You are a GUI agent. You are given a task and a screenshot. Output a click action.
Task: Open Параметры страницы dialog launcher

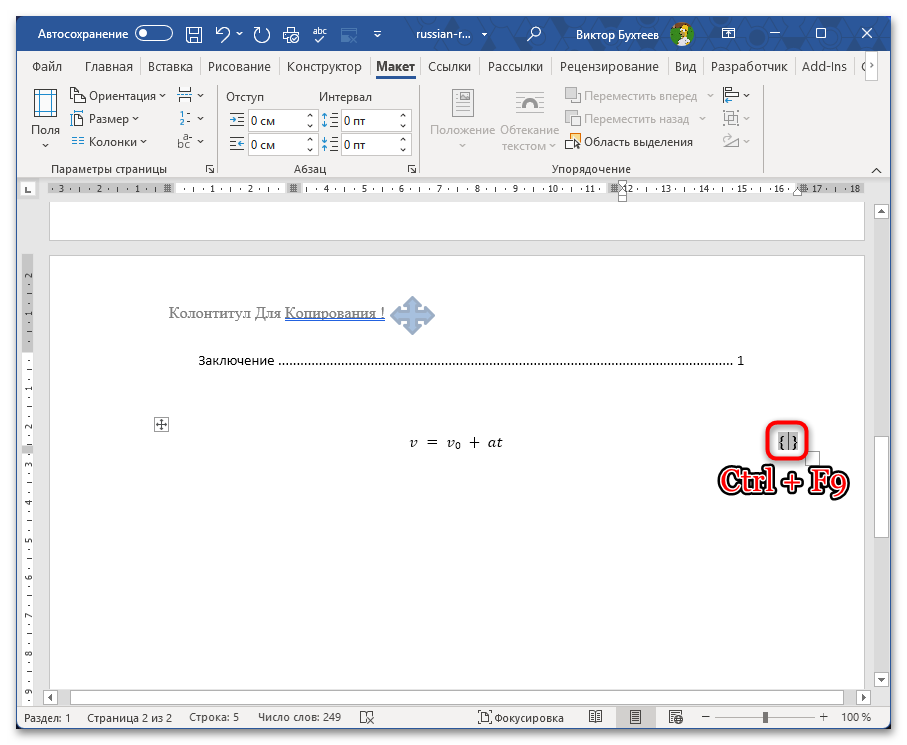point(210,169)
